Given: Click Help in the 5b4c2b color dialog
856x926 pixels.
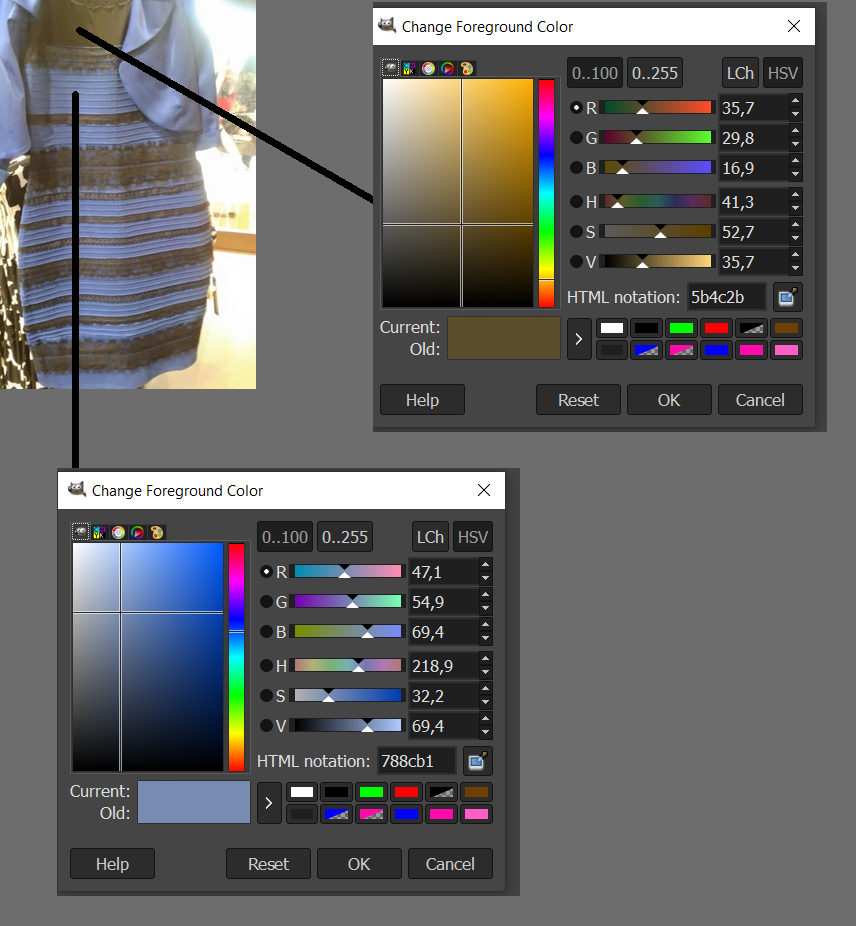Looking at the screenshot, I should click(x=422, y=400).
